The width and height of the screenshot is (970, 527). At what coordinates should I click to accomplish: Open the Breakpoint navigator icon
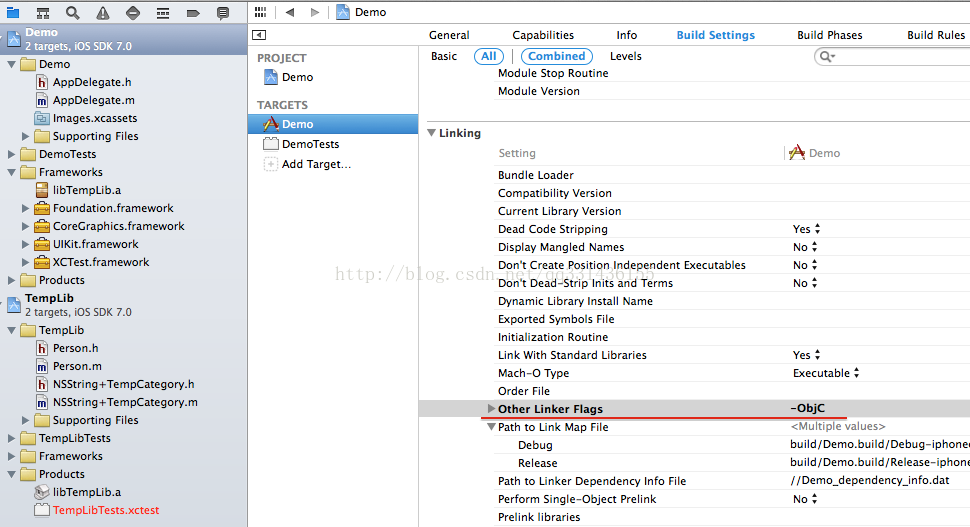click(193, 12)
